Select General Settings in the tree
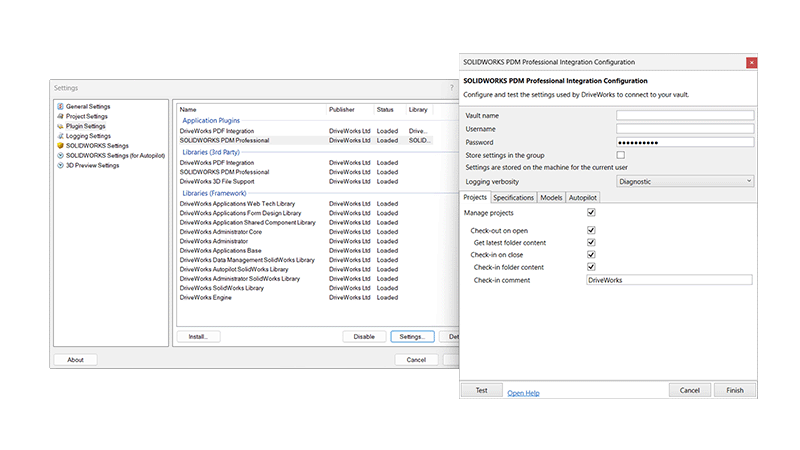 [88, 107]
